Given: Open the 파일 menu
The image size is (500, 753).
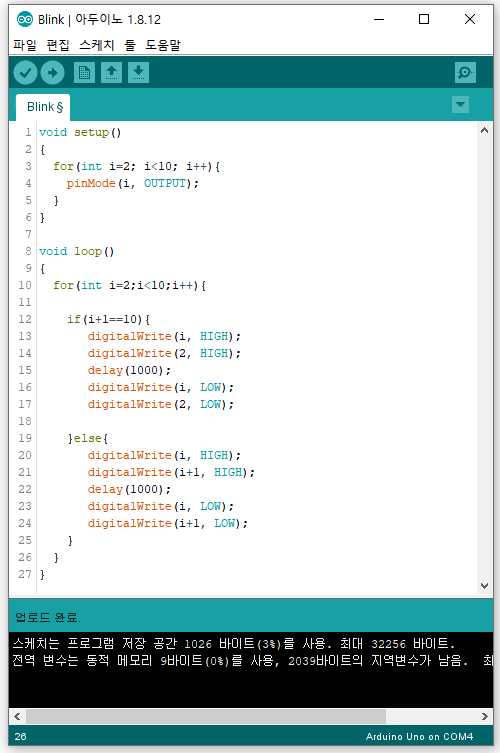Looking at the screenshot, I should [25, 45].
